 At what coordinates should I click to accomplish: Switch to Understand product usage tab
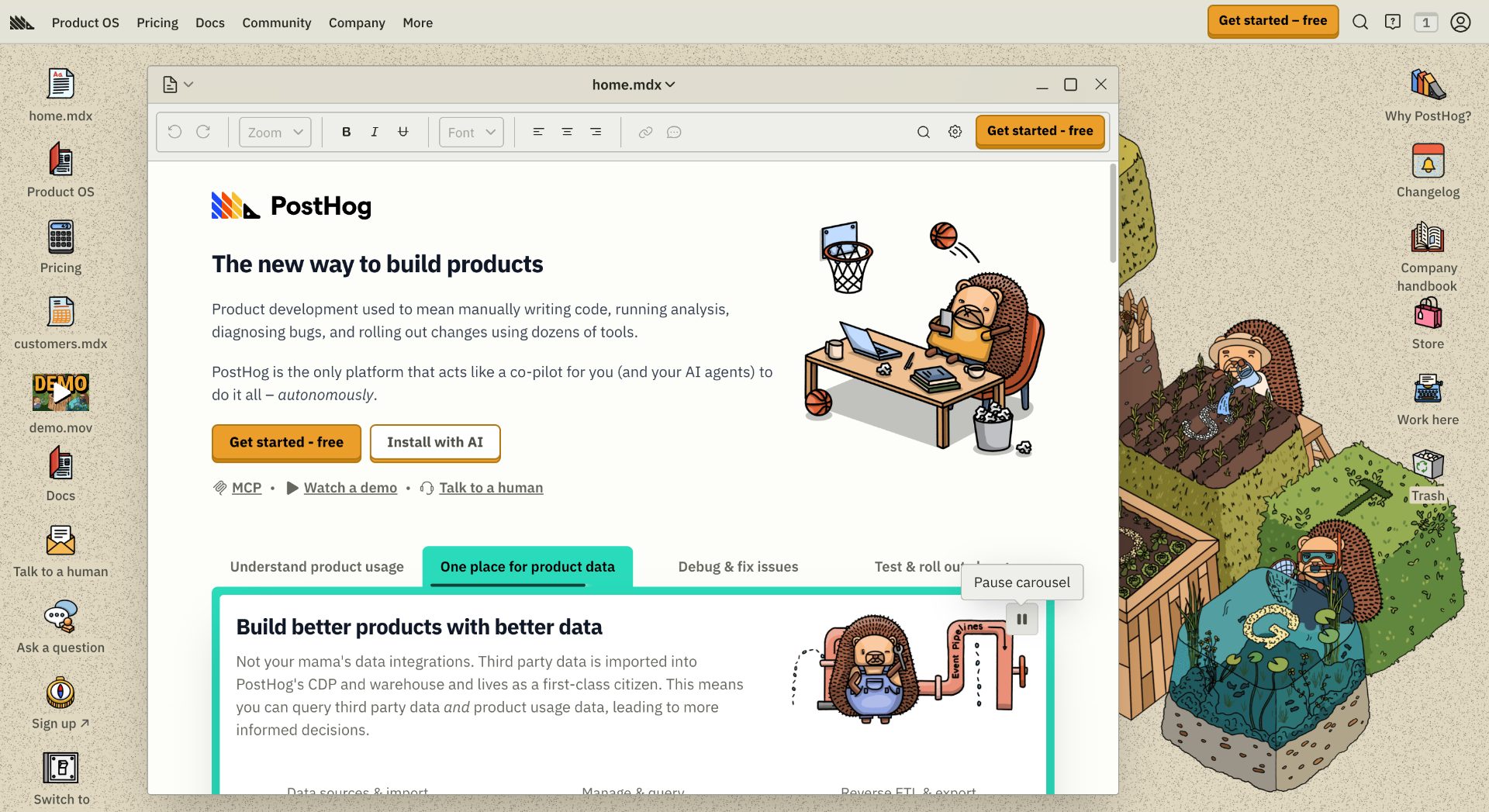coord(317,567)
